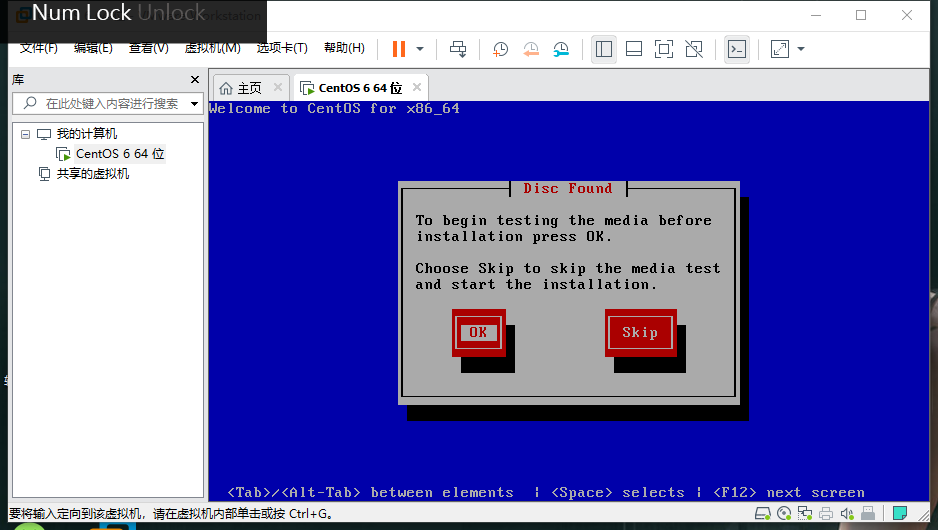Click the hard disk status bar icon
The image size is (938, 530).
click(762, 513)
